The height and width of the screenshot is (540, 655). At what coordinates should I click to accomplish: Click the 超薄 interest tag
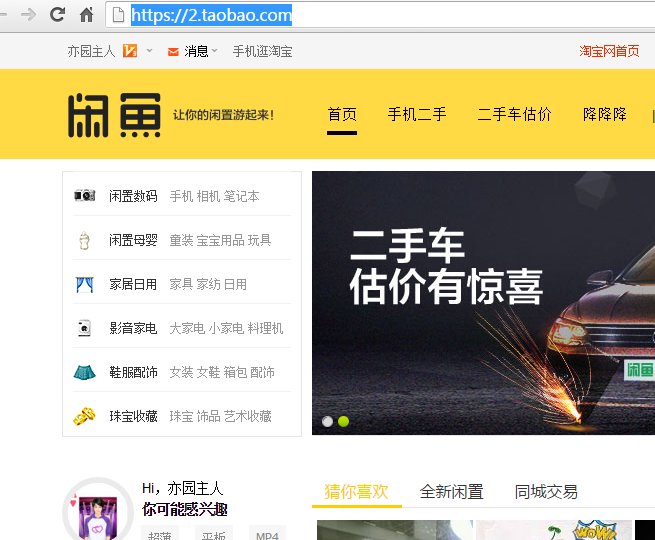pos(160,534)
